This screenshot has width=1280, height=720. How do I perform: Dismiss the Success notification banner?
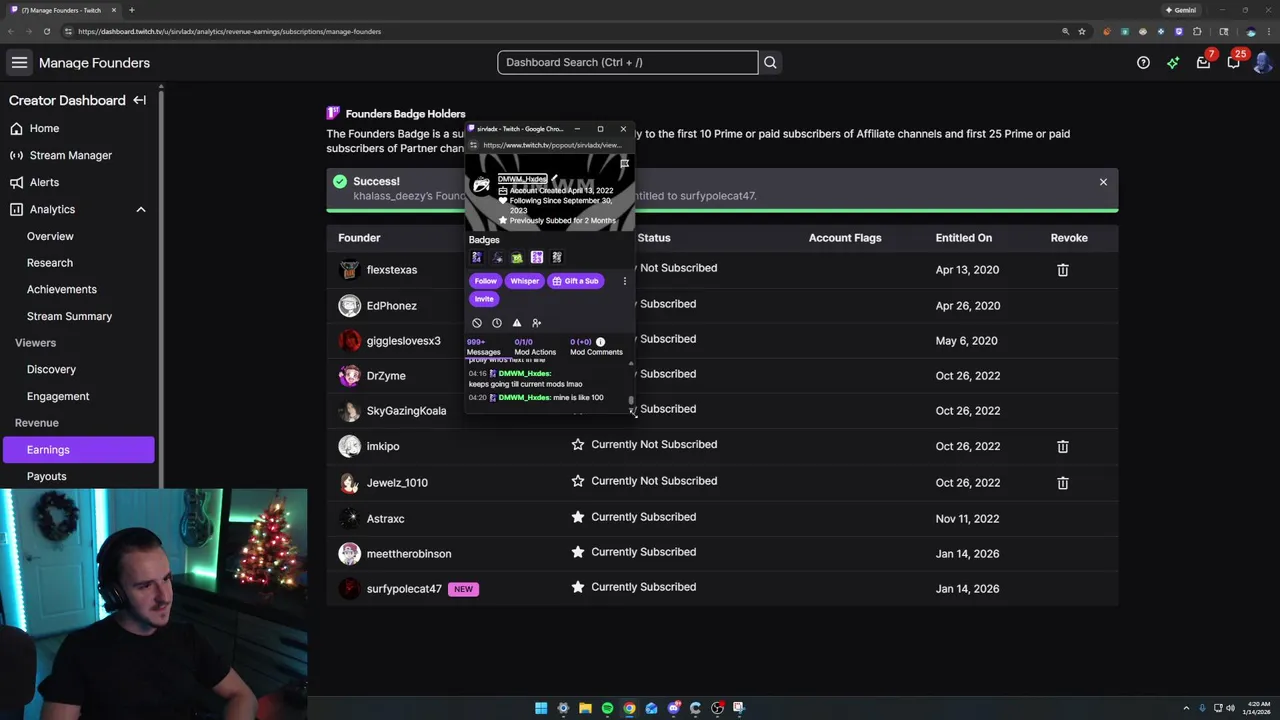(1103, 182)
